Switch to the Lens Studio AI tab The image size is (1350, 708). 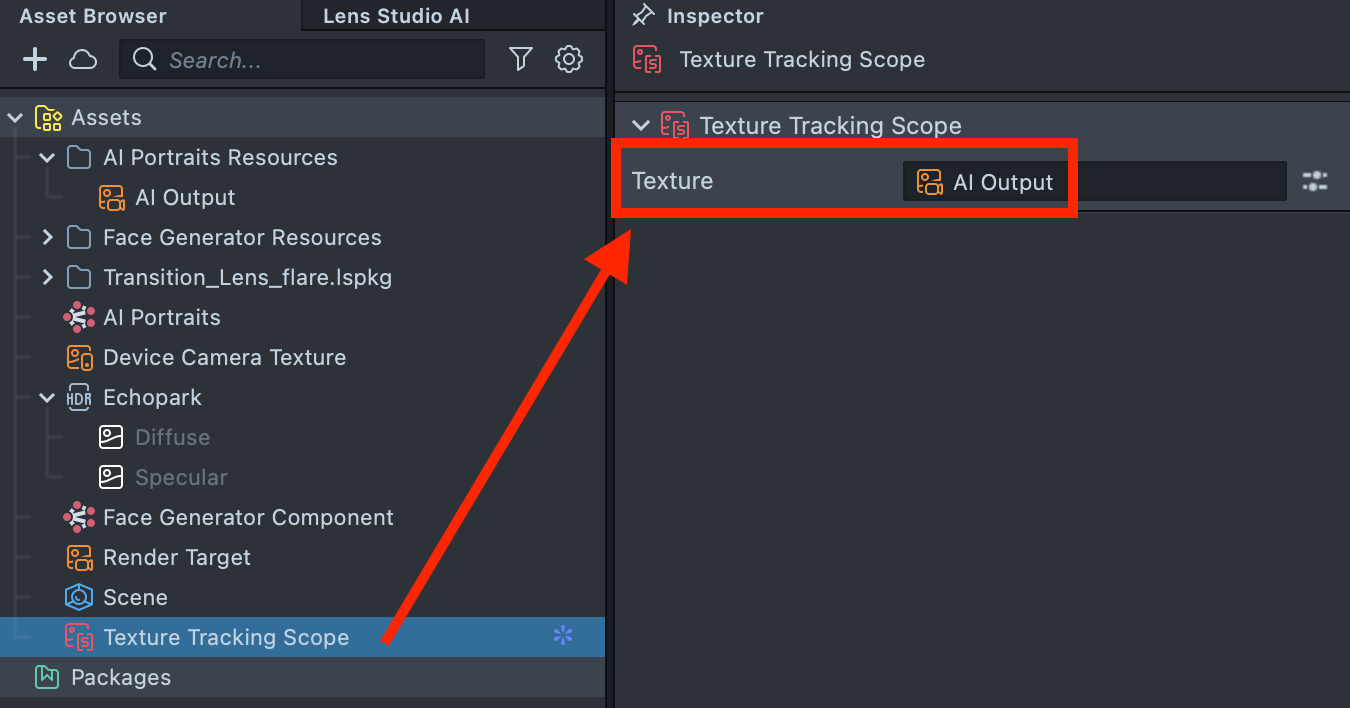pos(396,16)
